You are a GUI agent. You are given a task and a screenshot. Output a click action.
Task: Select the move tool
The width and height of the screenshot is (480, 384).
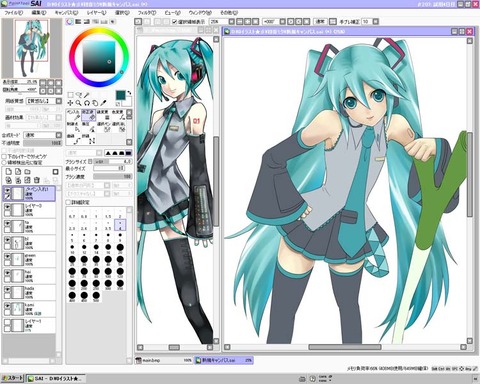(x=70, y=103)
